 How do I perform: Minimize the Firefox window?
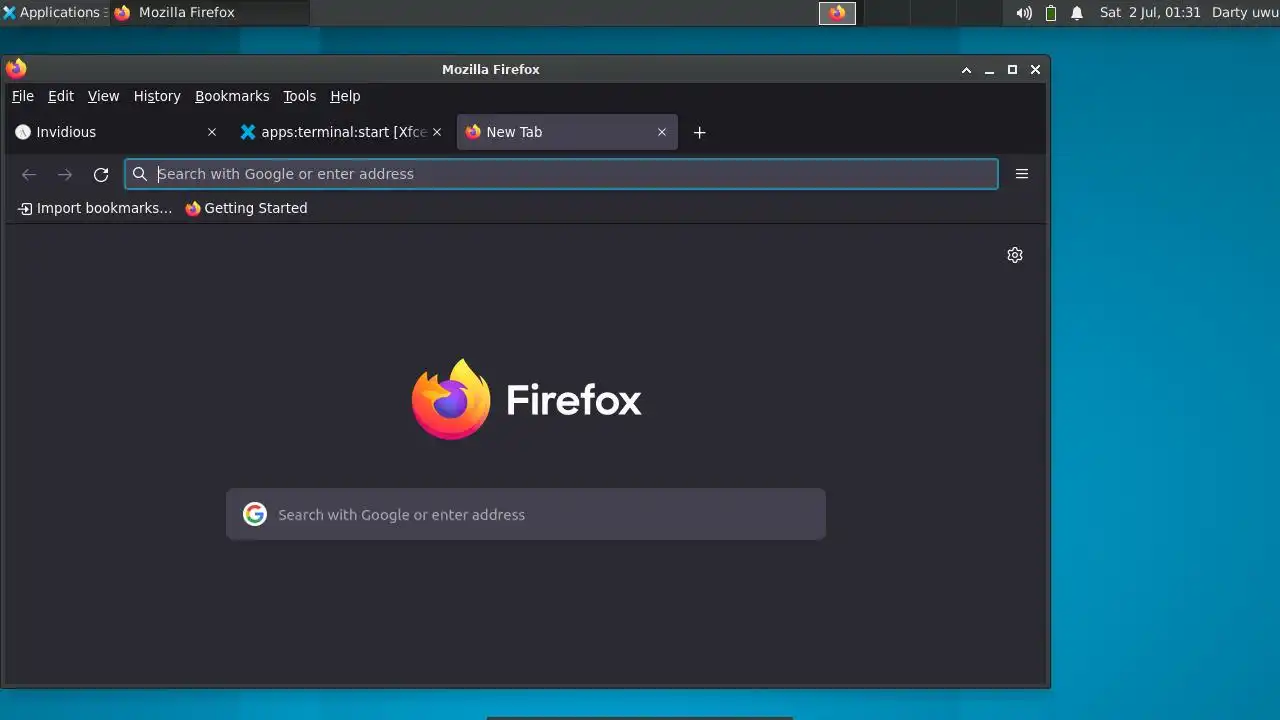tap(989, 69)
